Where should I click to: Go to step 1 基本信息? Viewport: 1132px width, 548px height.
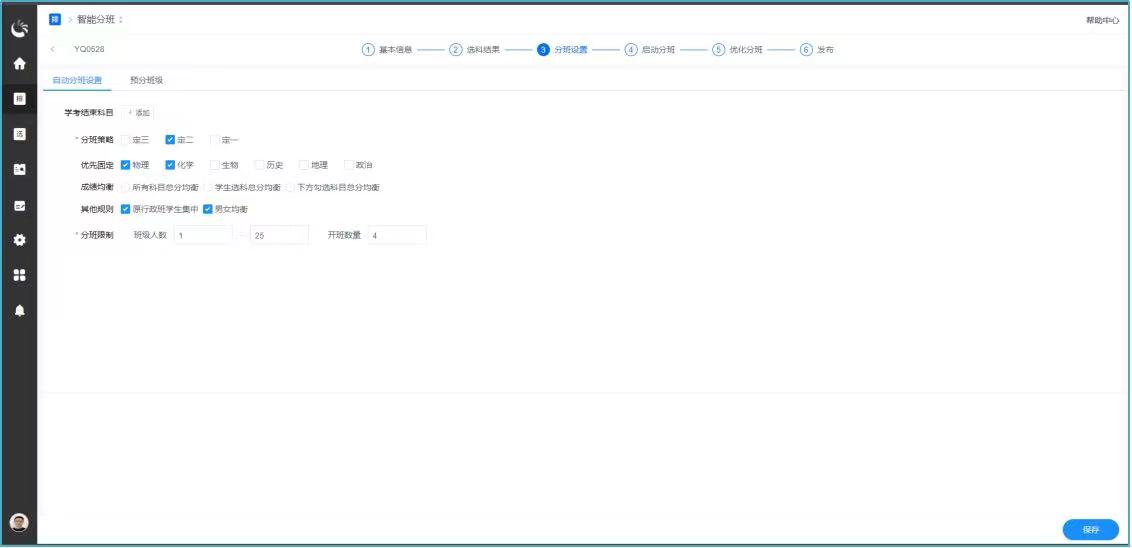(x=387, y=50)
